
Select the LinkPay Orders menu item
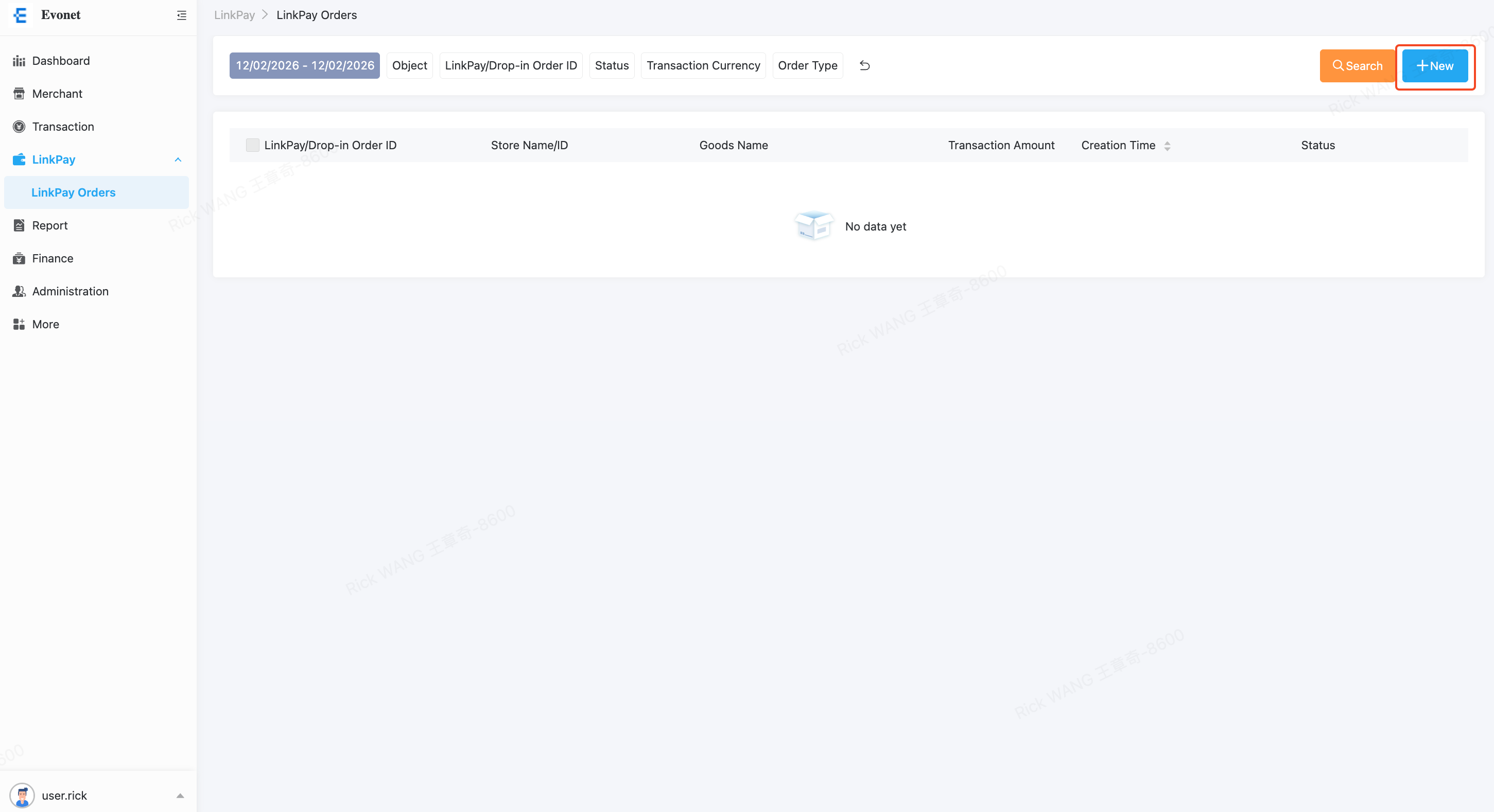pos(73,192)
